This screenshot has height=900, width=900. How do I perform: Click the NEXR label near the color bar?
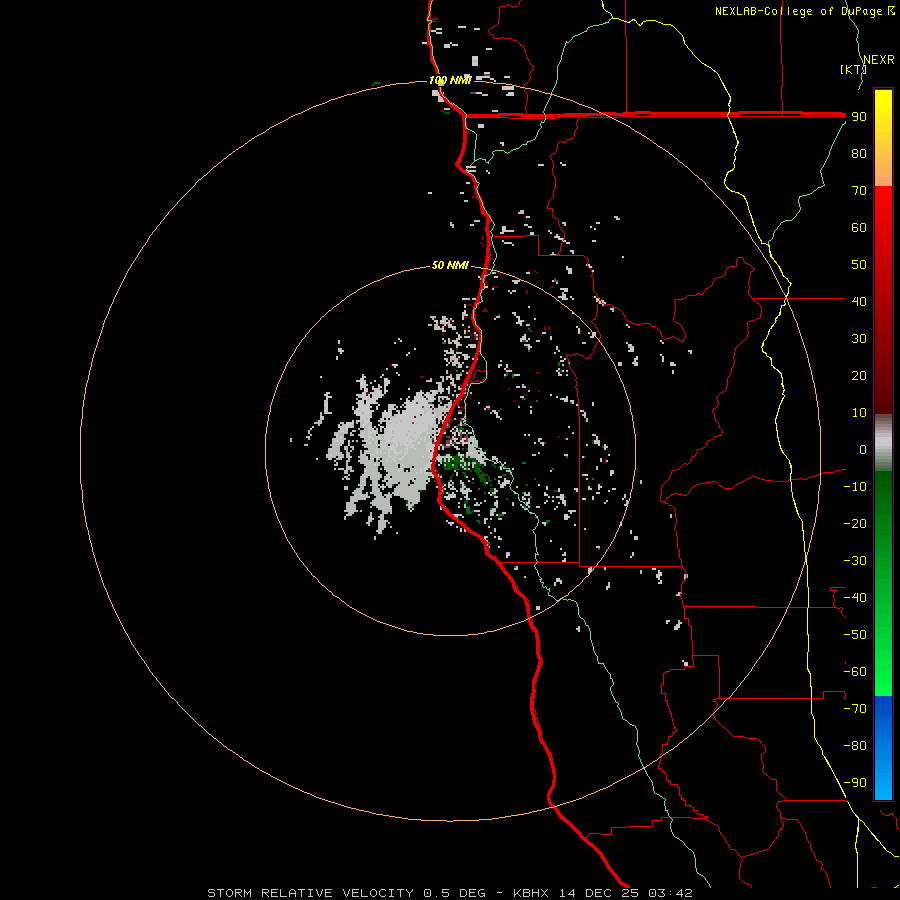point(879,60)
